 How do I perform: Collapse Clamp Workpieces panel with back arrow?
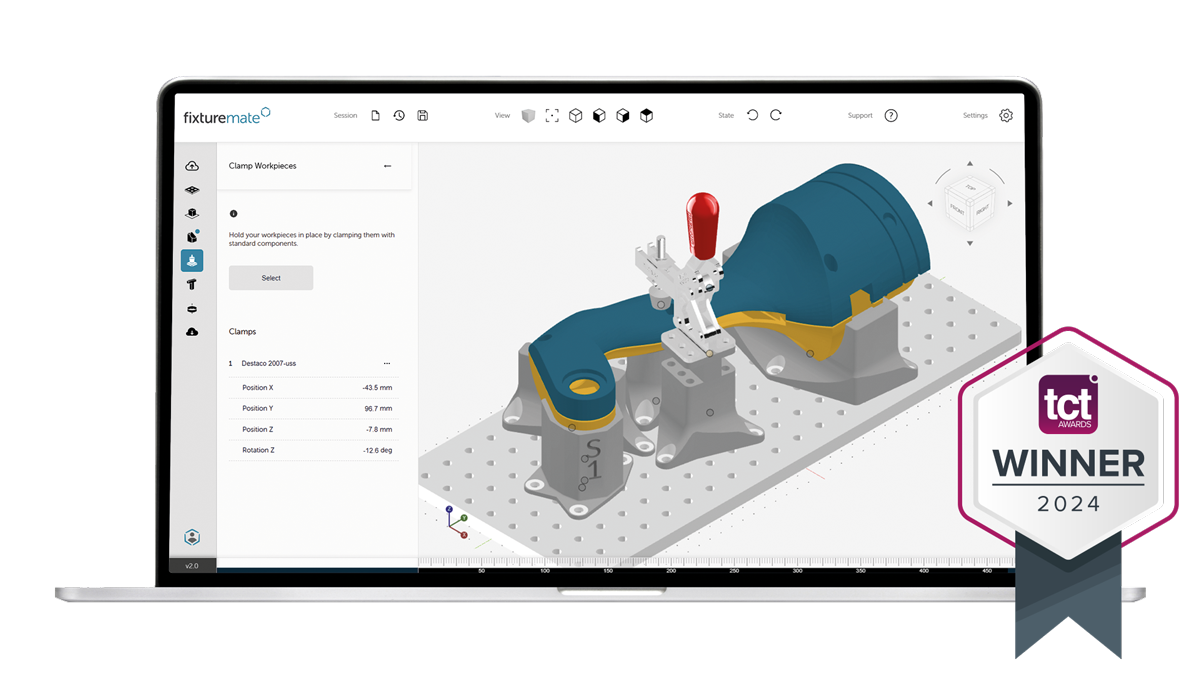(388, 166)
